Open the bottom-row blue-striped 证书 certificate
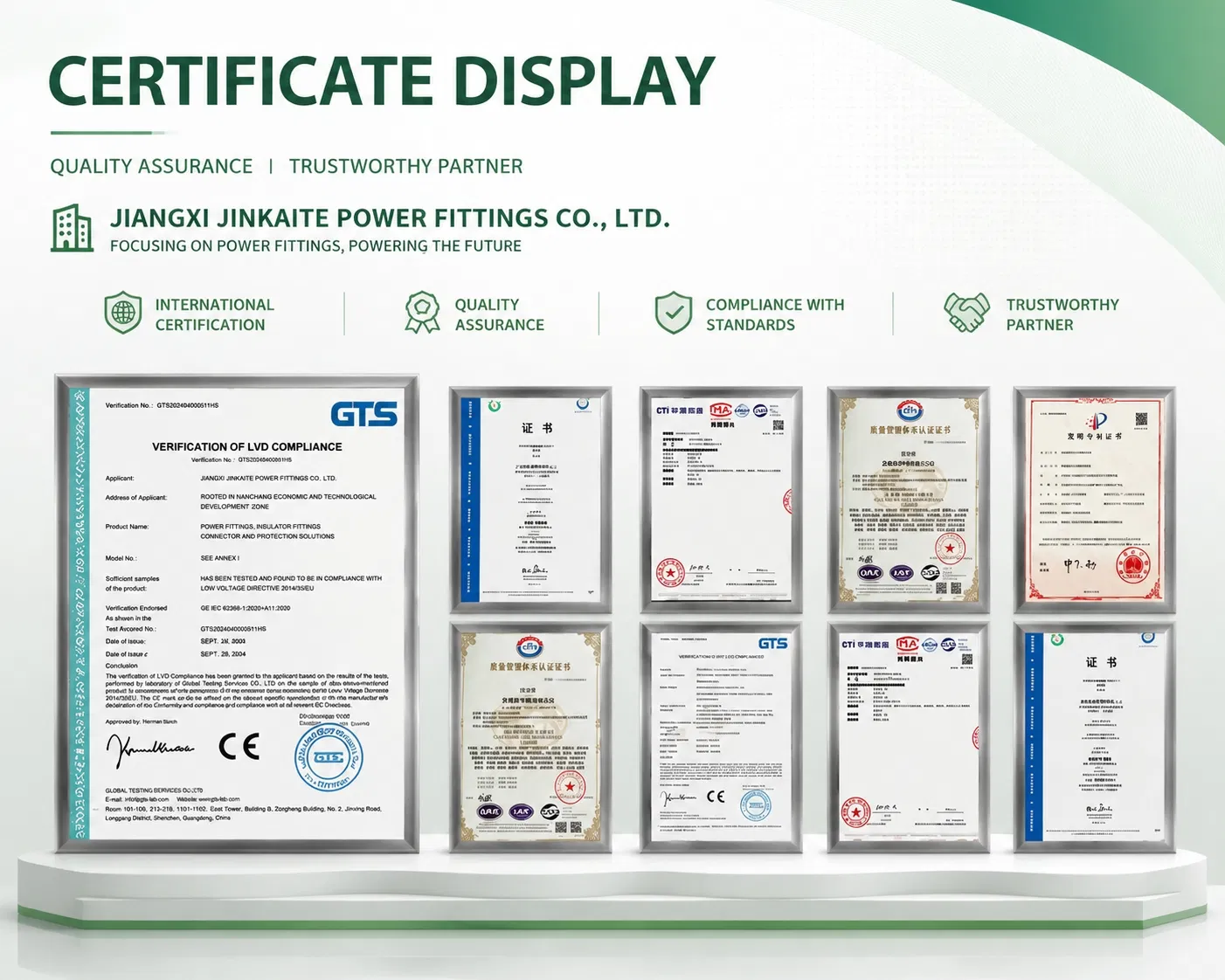1225x980 pixels. point(1095,737)
